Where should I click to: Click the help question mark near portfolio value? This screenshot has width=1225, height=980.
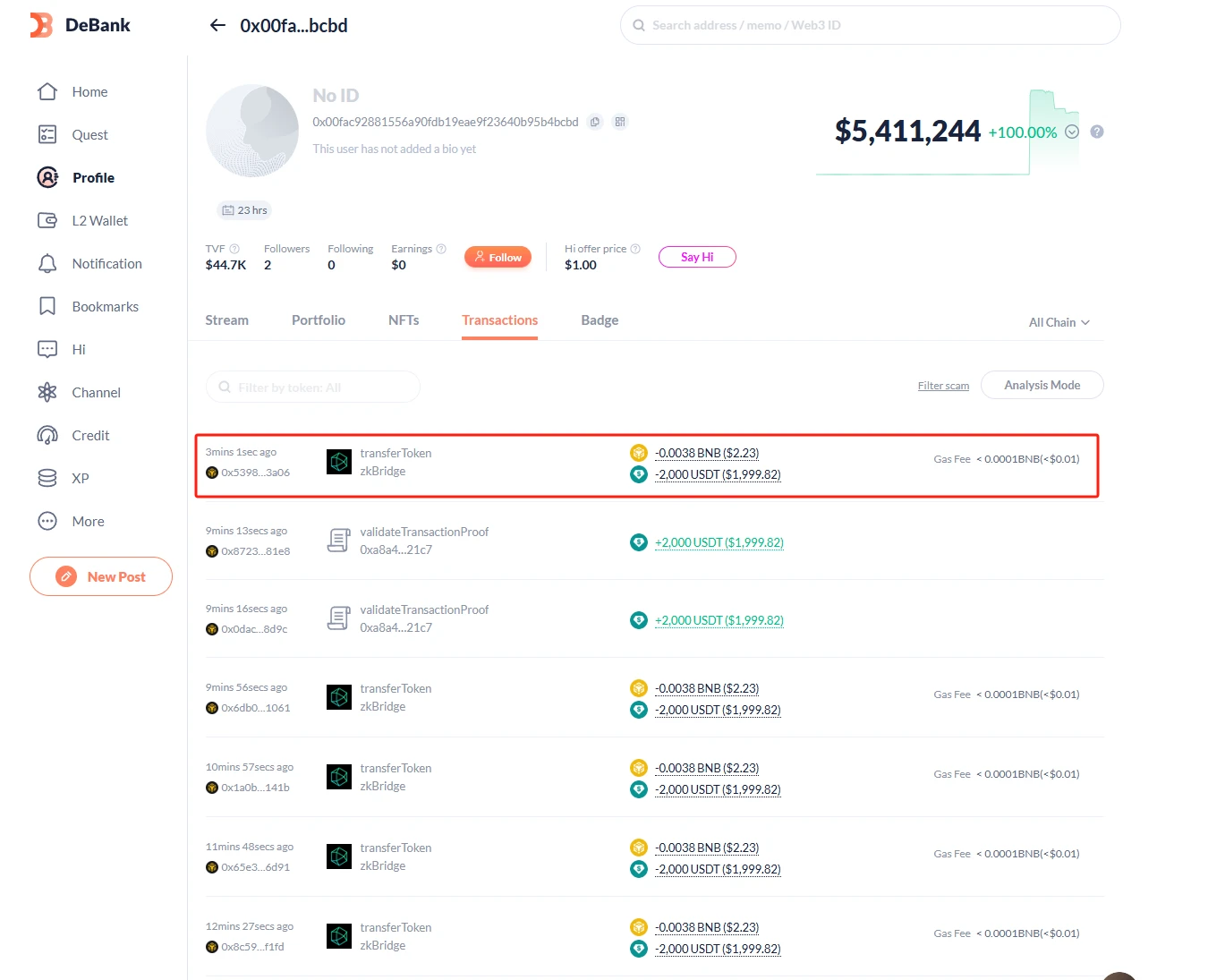click(1097, 132)
